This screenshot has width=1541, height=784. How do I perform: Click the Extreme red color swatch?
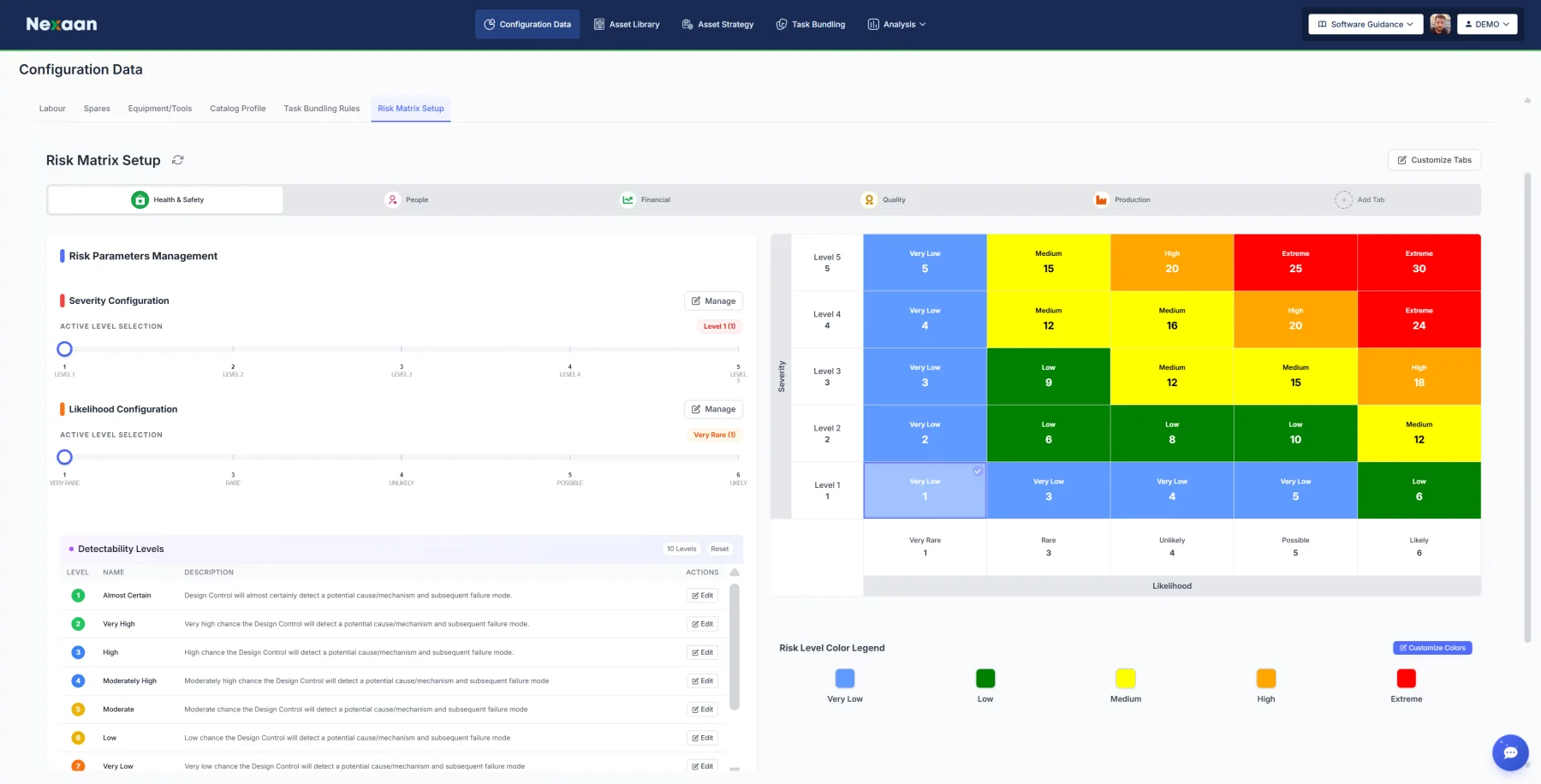tap(1406, 679)
